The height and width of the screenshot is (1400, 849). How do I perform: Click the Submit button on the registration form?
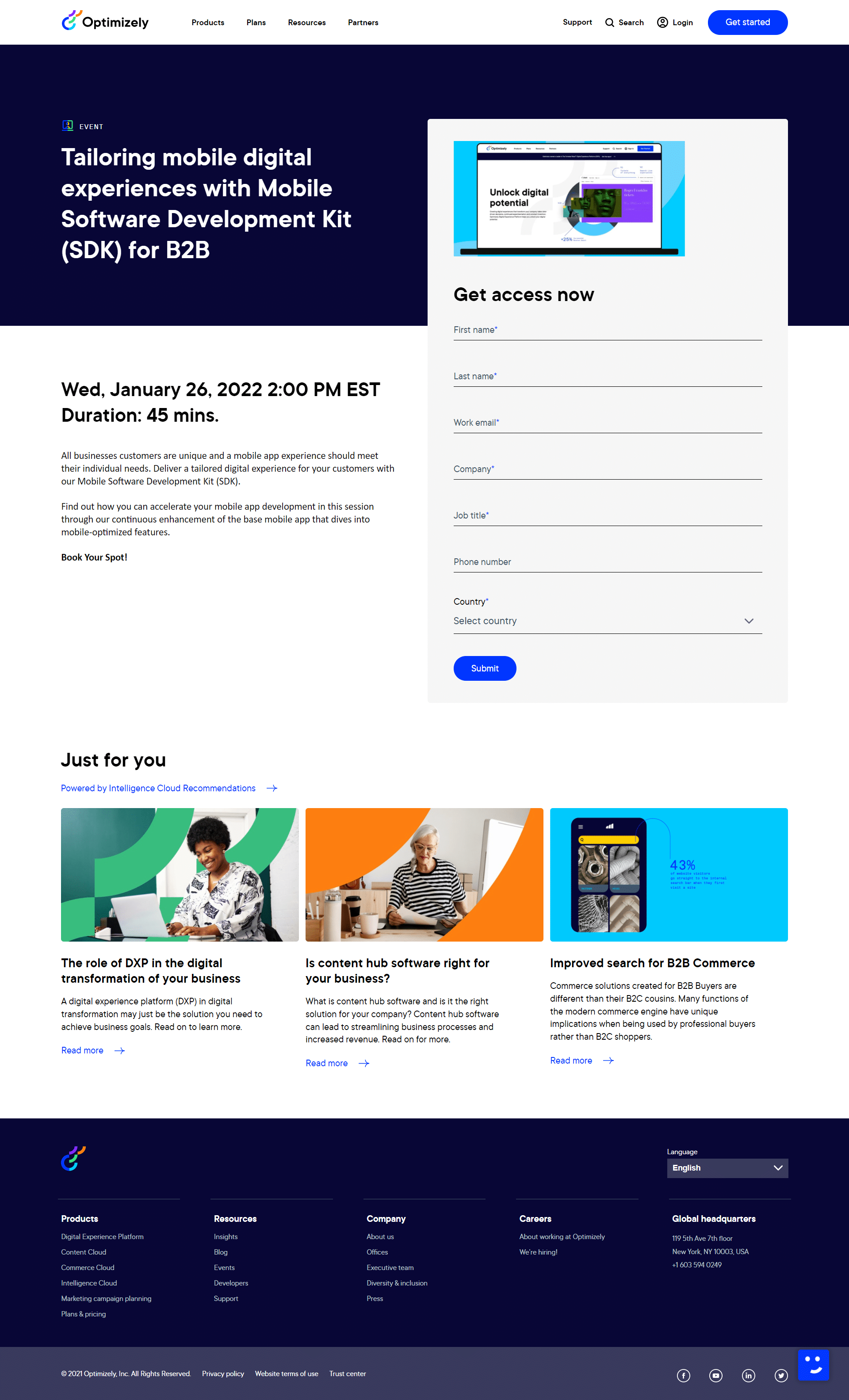click(x=484, y=668)
